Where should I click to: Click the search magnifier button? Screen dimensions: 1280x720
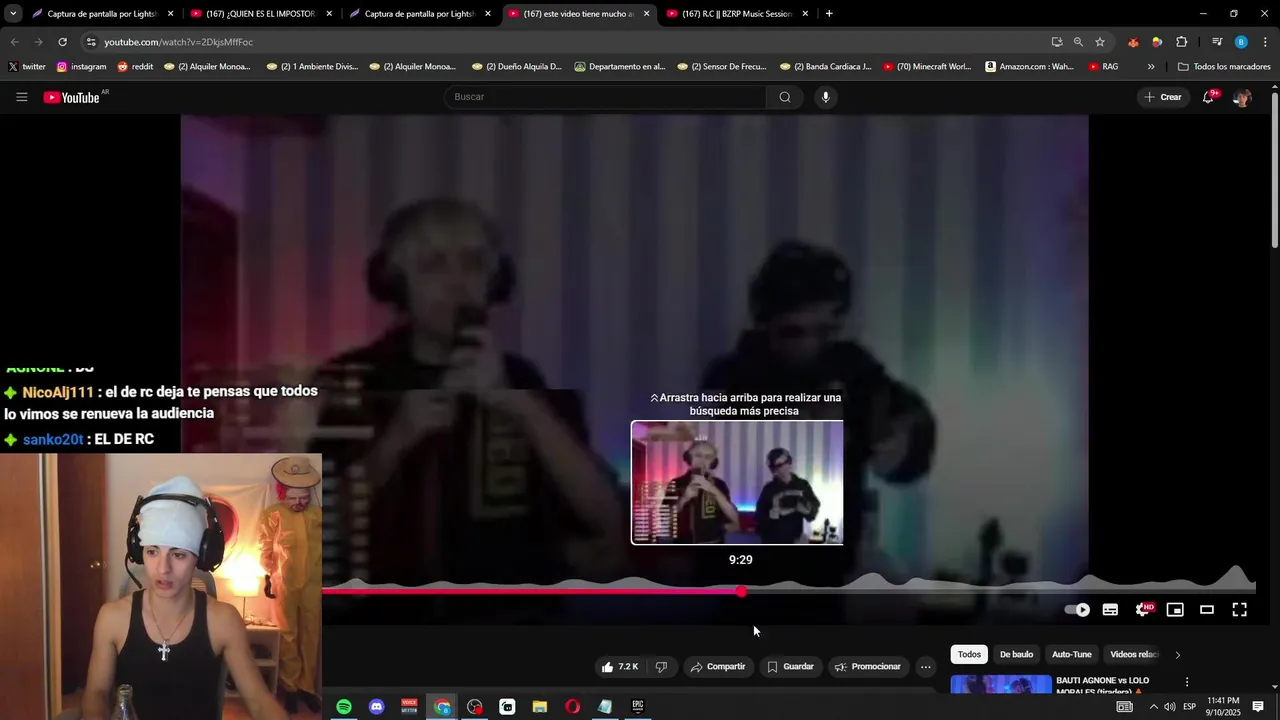(x=785, y=97)
